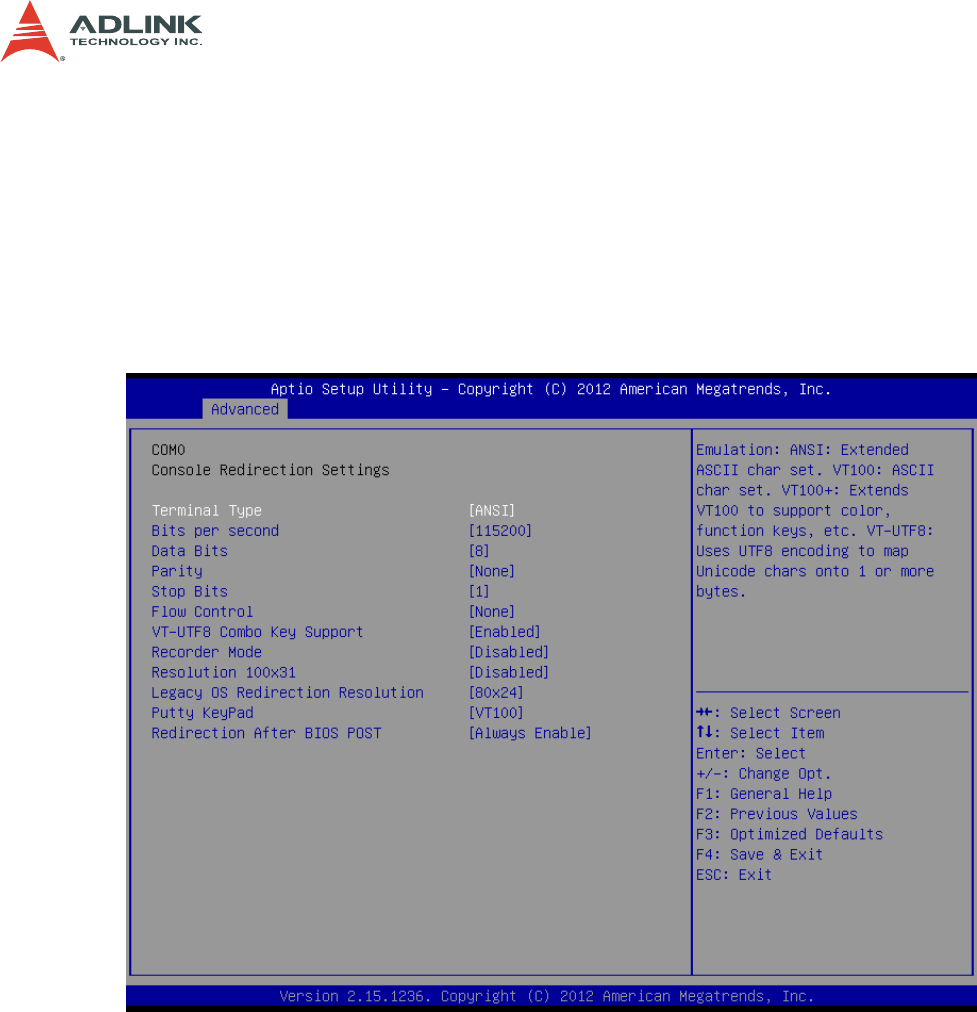Select the Stop Bits setting
977x1012 pixels.
pyautogui.click(x=190, y=591)
